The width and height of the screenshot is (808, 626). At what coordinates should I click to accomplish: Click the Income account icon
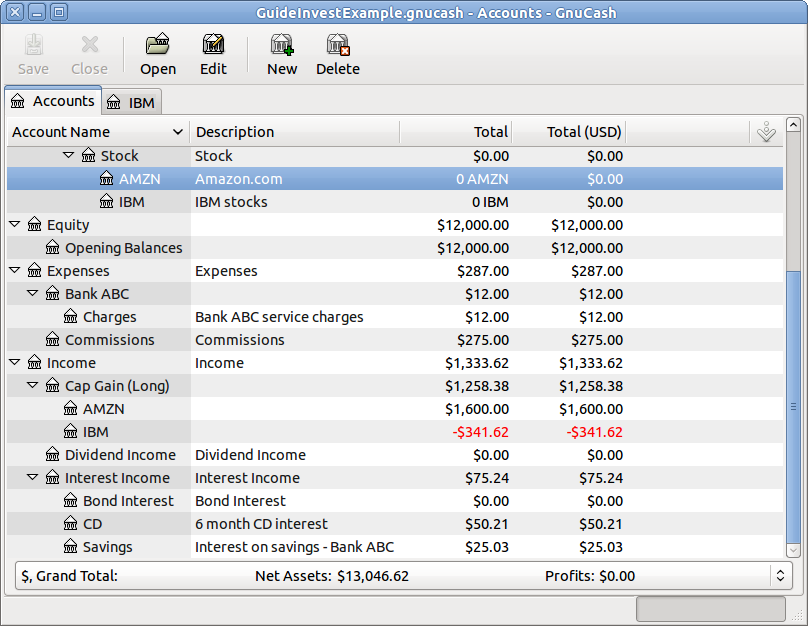pos(35,362)
